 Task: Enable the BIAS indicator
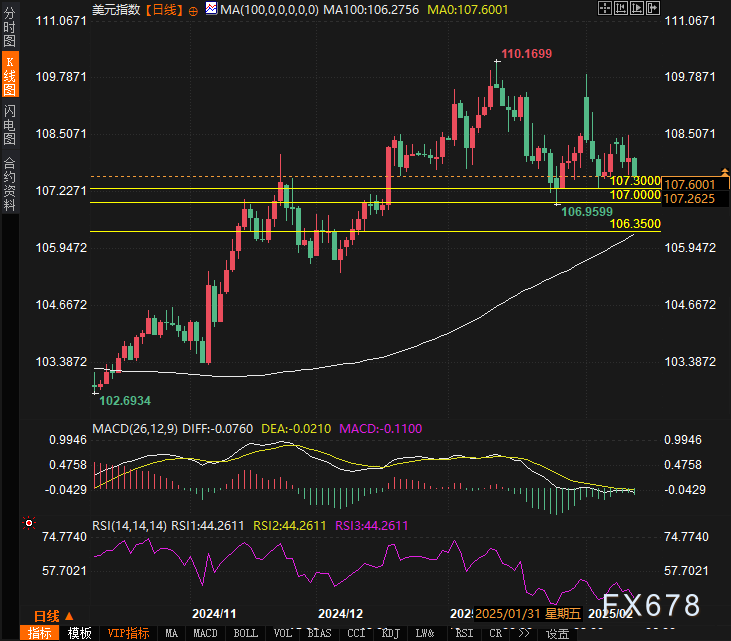pyautogui.click(x=320, y=633)
